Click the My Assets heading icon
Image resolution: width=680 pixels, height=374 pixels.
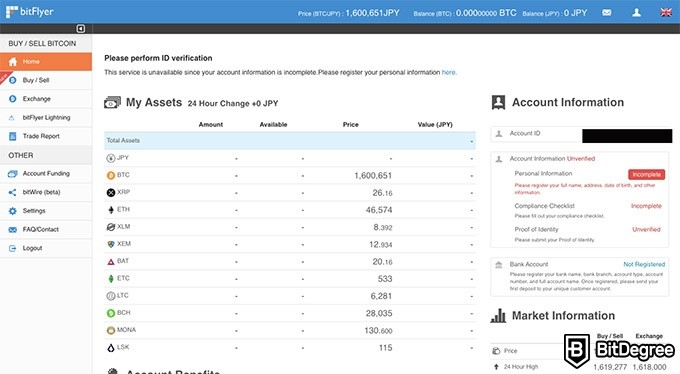[x=112, y=102]
